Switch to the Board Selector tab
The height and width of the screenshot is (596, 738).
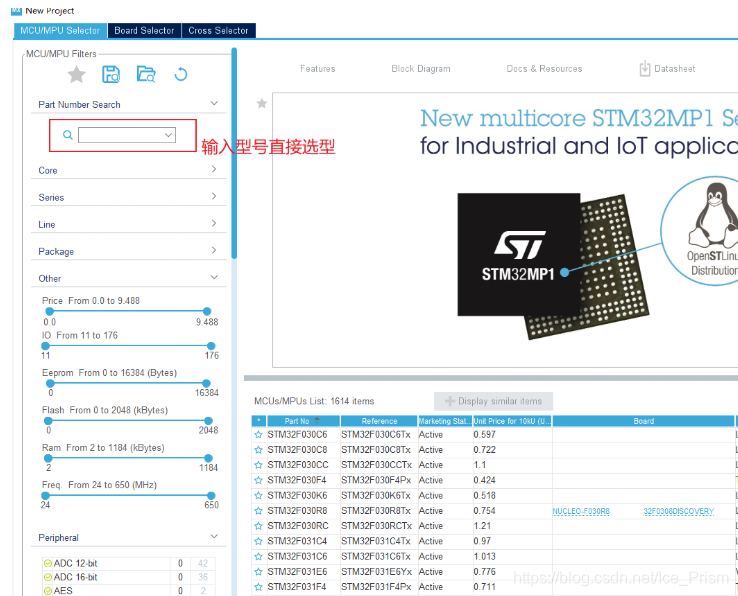click(x=144, y=31)
